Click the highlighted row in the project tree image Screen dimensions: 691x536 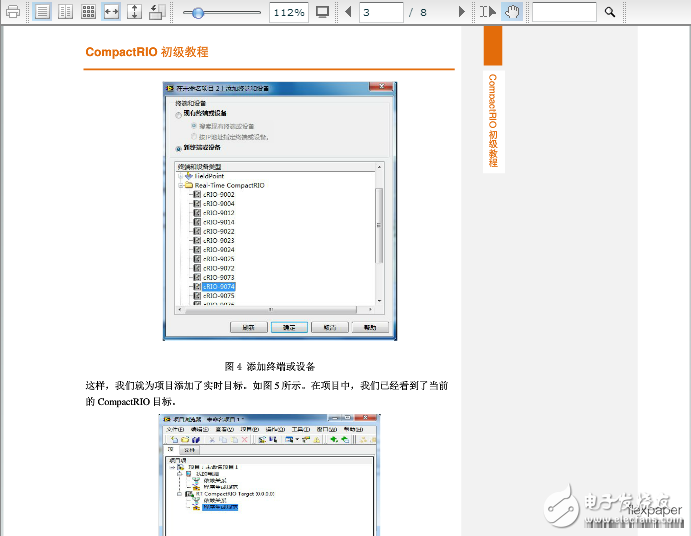[x=220, y=508]
